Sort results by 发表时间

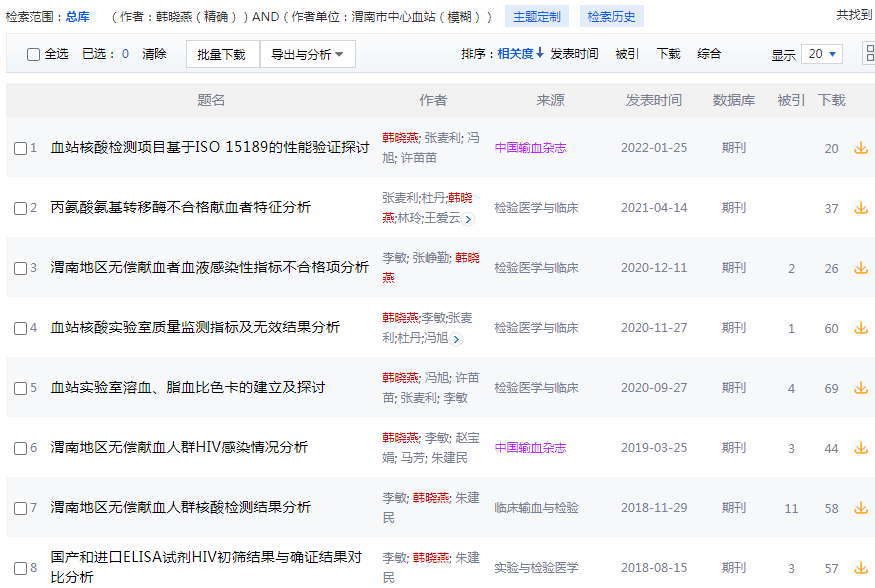tap(574, 54)
